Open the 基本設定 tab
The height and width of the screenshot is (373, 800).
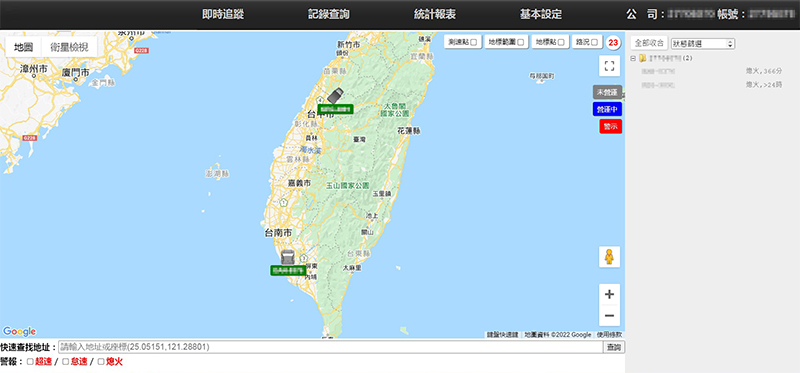coord(541,14)
